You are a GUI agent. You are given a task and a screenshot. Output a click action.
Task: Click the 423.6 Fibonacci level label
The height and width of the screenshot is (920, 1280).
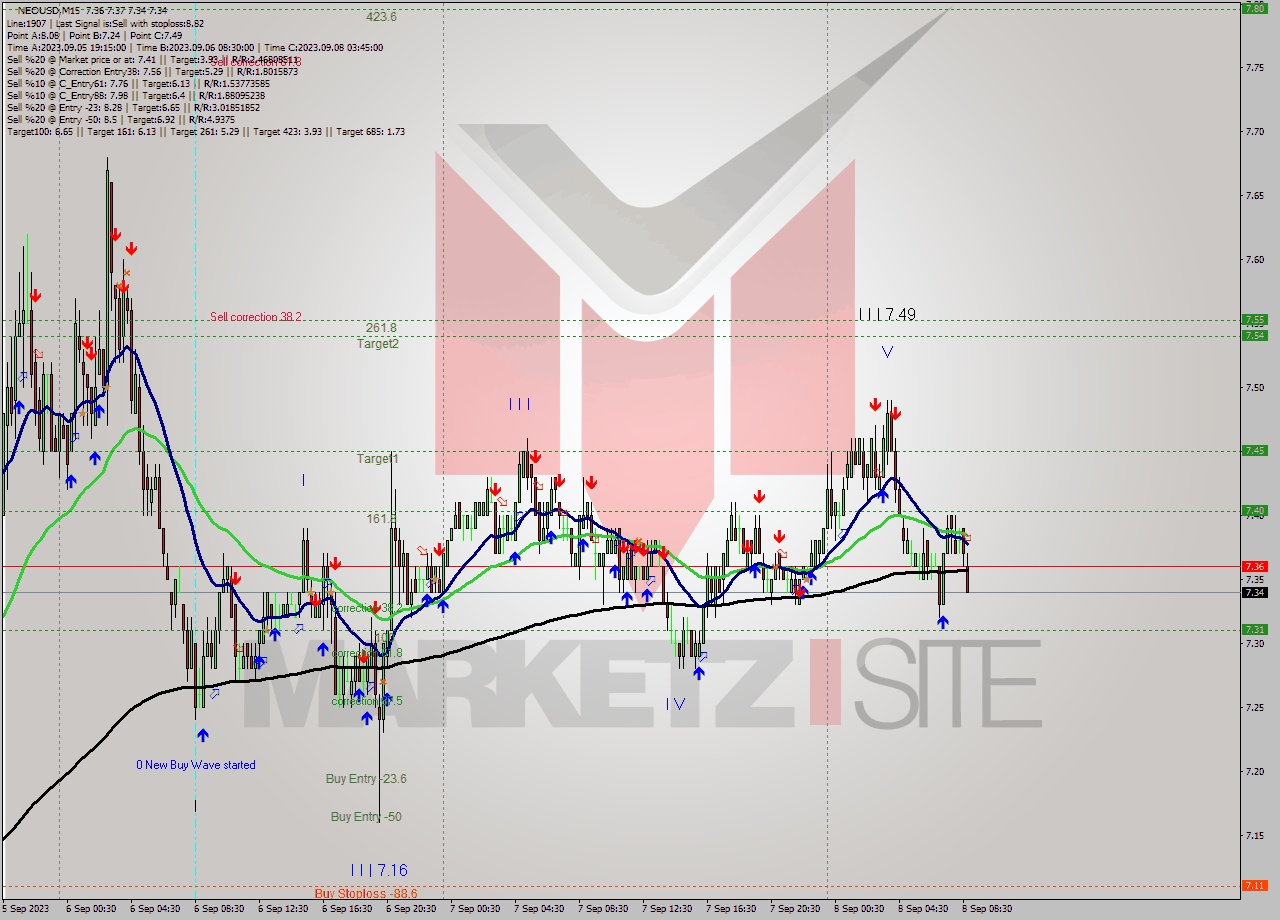pos(381,17)
